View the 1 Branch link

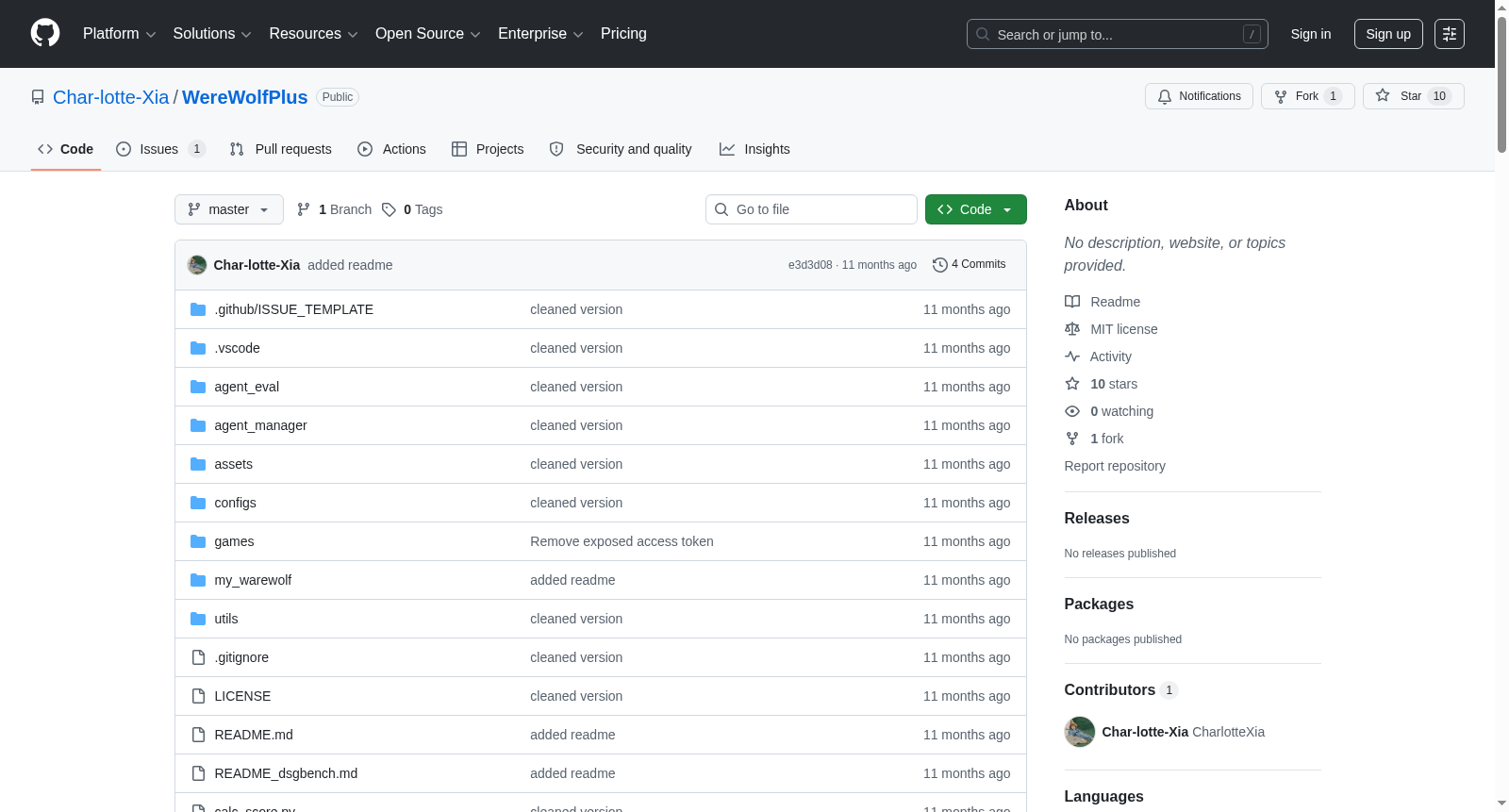point(335,209)
